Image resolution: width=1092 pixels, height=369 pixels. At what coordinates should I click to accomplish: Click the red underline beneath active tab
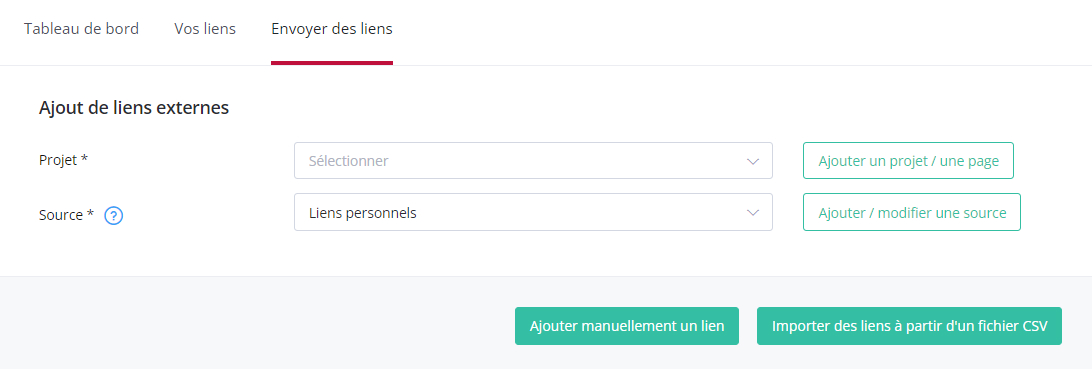(x=332, y=63)
